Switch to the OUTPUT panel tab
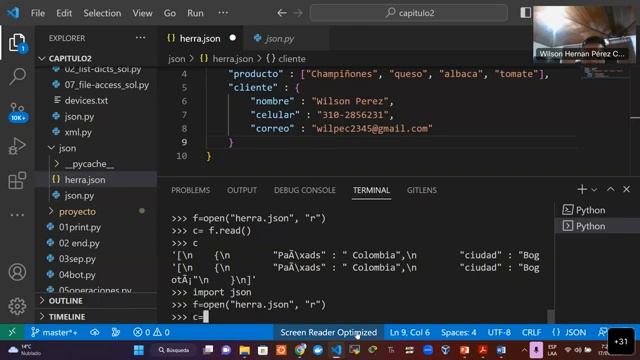This screenshot has height=360, width=640. [x=242, y=190]
